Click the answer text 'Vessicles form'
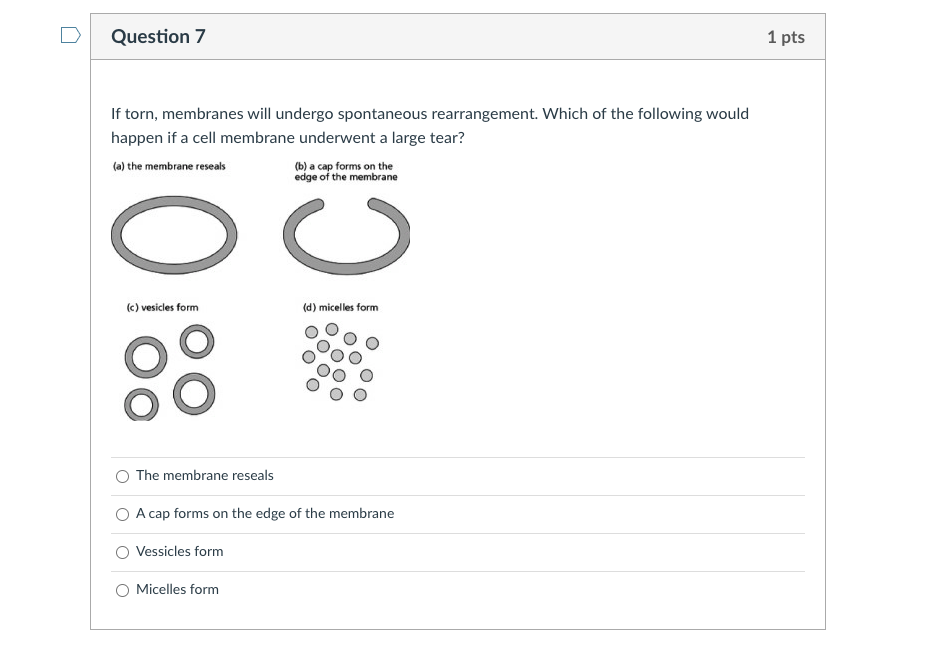This screenshot has height=666, width=925. coord(180,552)
